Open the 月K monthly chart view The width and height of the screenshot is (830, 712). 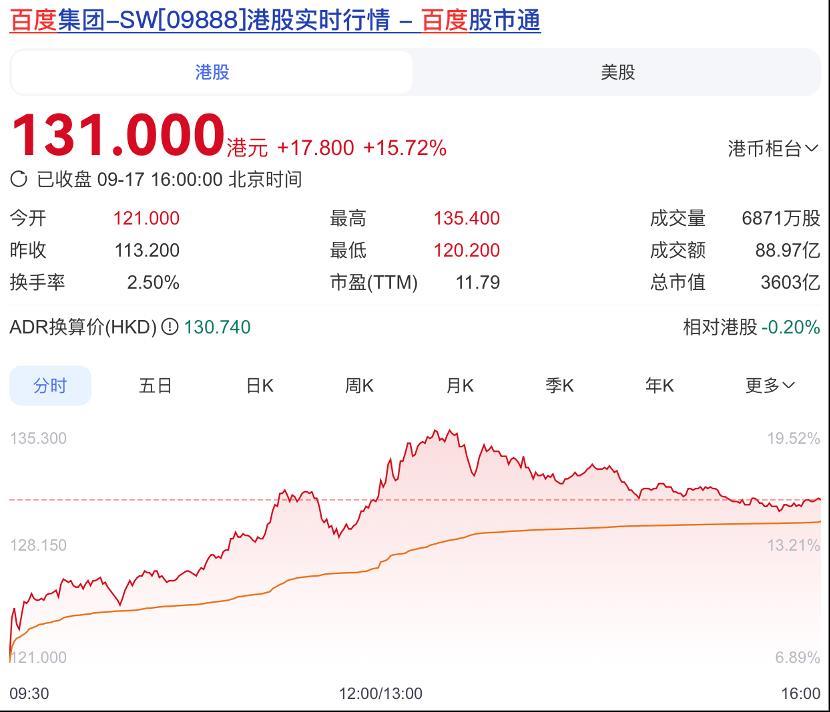(458, 384)
